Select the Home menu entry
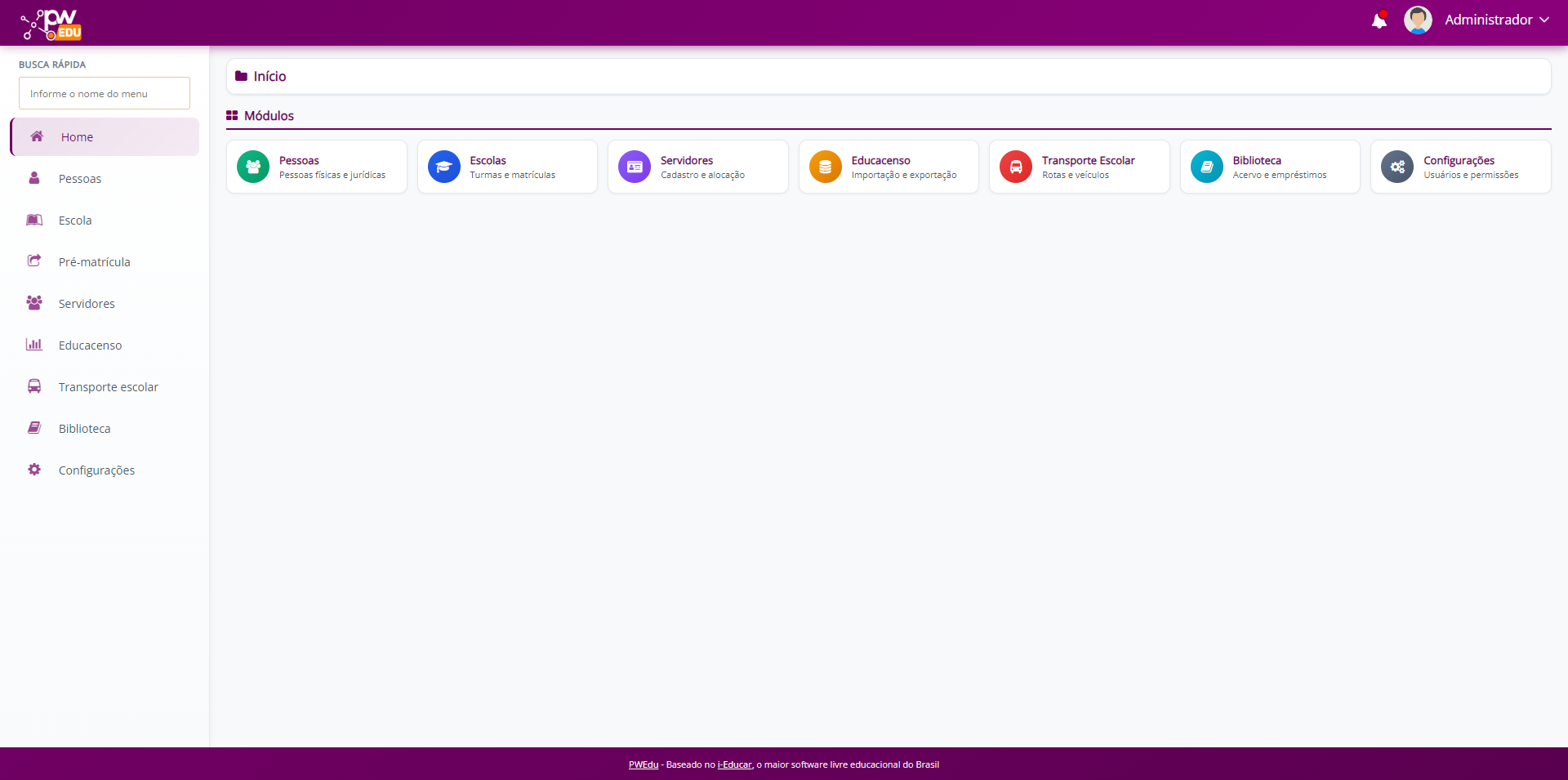This screenshot has width=1568, height=780. [x=76, y=136]
